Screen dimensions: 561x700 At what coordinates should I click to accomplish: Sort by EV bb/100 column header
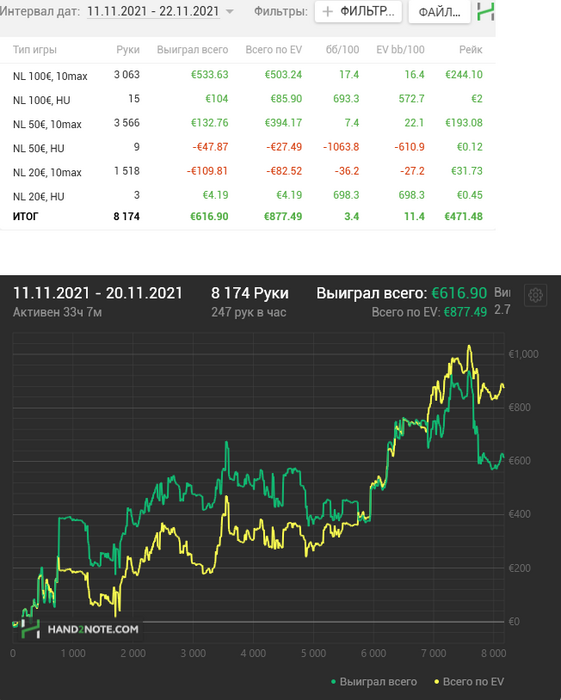pyautogui.click(x=400, y=50)
